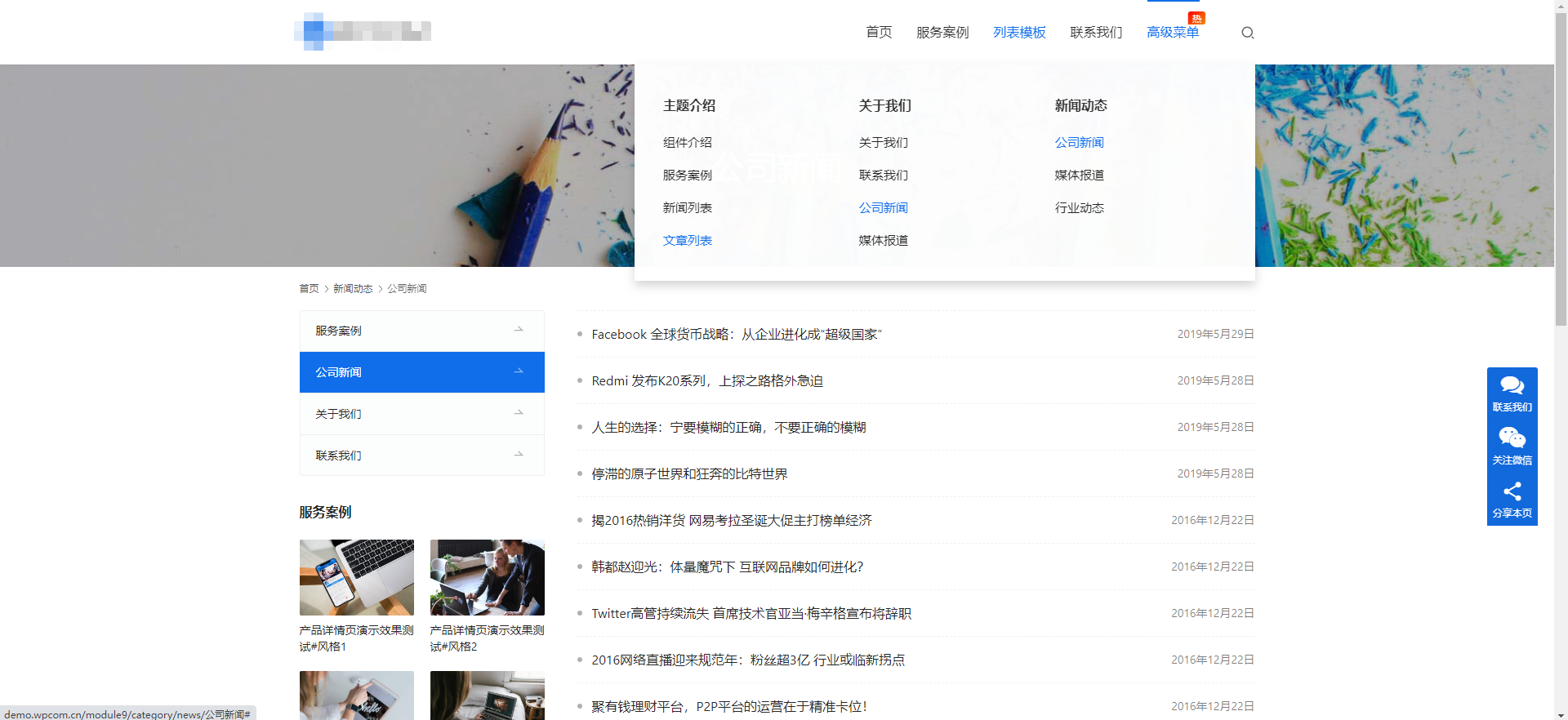
Task: Expand the 服务案例 sidebar arrow
Action: pos(519,330)
